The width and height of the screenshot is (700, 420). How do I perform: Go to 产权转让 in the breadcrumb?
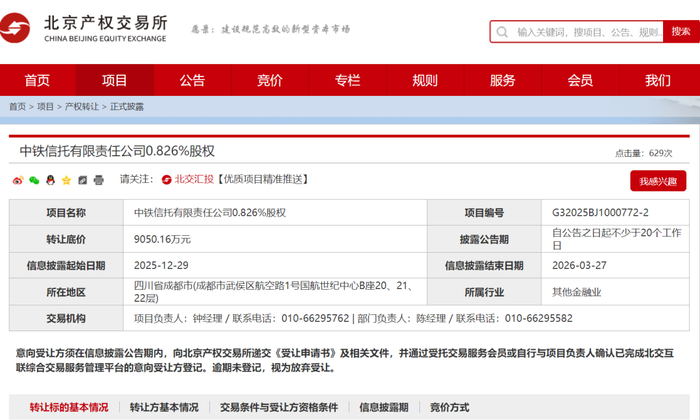tap(82, 107)
